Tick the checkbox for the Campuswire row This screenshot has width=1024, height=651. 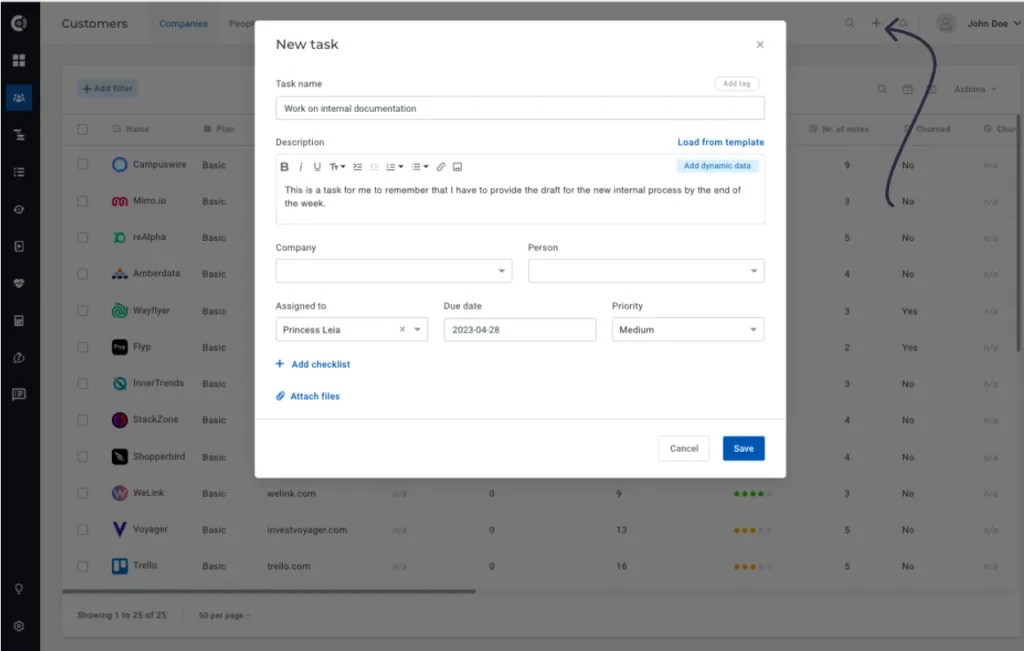click(83, 165)
